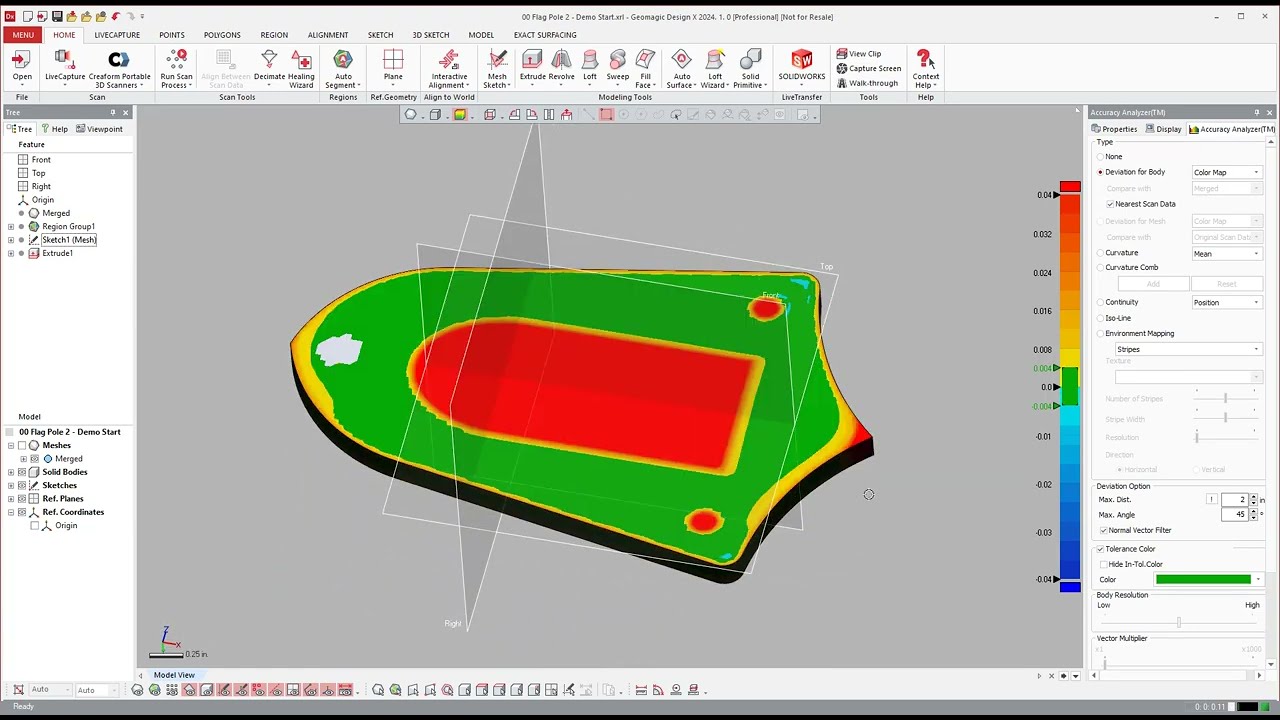Expand the Sketch1 (Mesh) tree node
Image resolution: width=1280 pixels, height=720 pixels.
coord(11,240)
